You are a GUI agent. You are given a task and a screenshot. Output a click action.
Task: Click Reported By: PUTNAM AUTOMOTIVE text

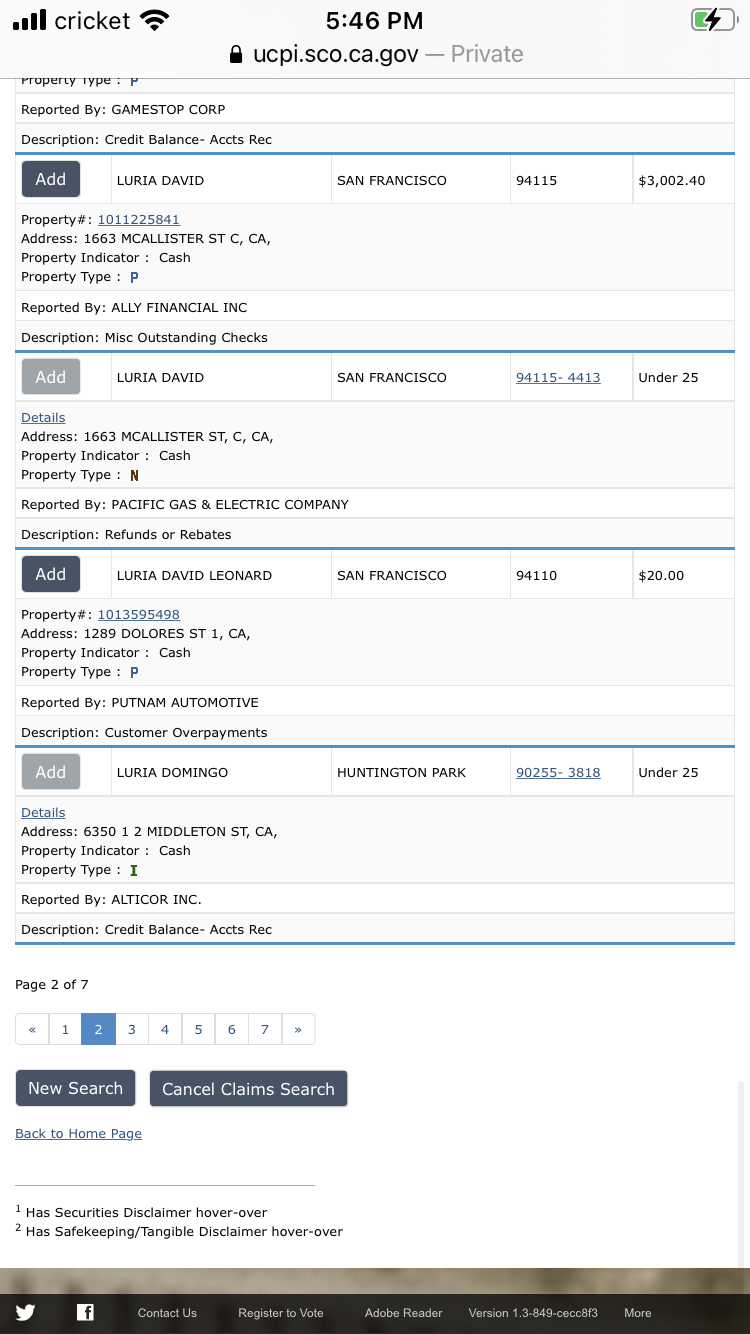pyautogui.click(x=140, y=702)
